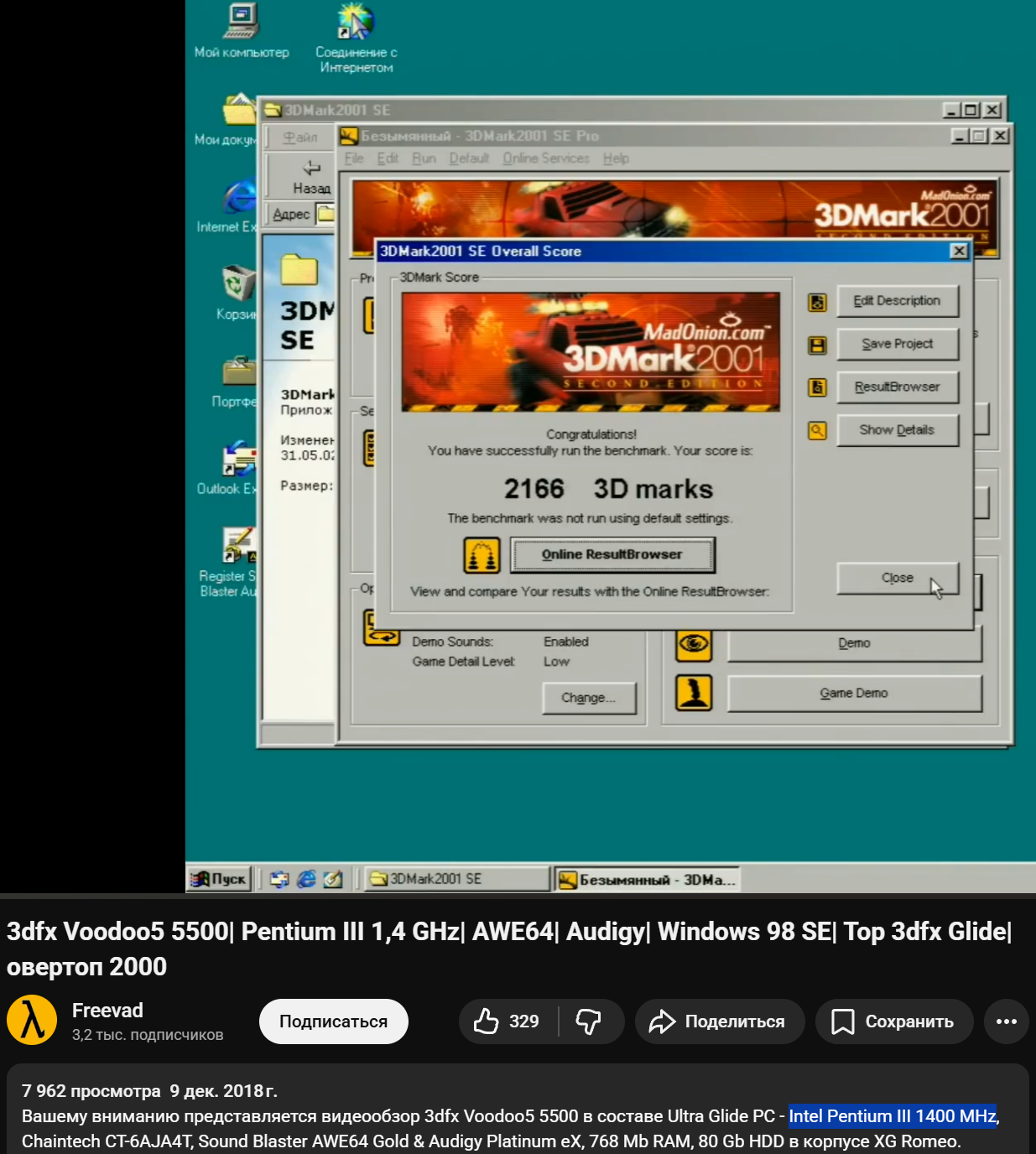Click the Адрес address bar in folder window
The width and height of the screenshot is (1036, 1154).
(325, 214)
